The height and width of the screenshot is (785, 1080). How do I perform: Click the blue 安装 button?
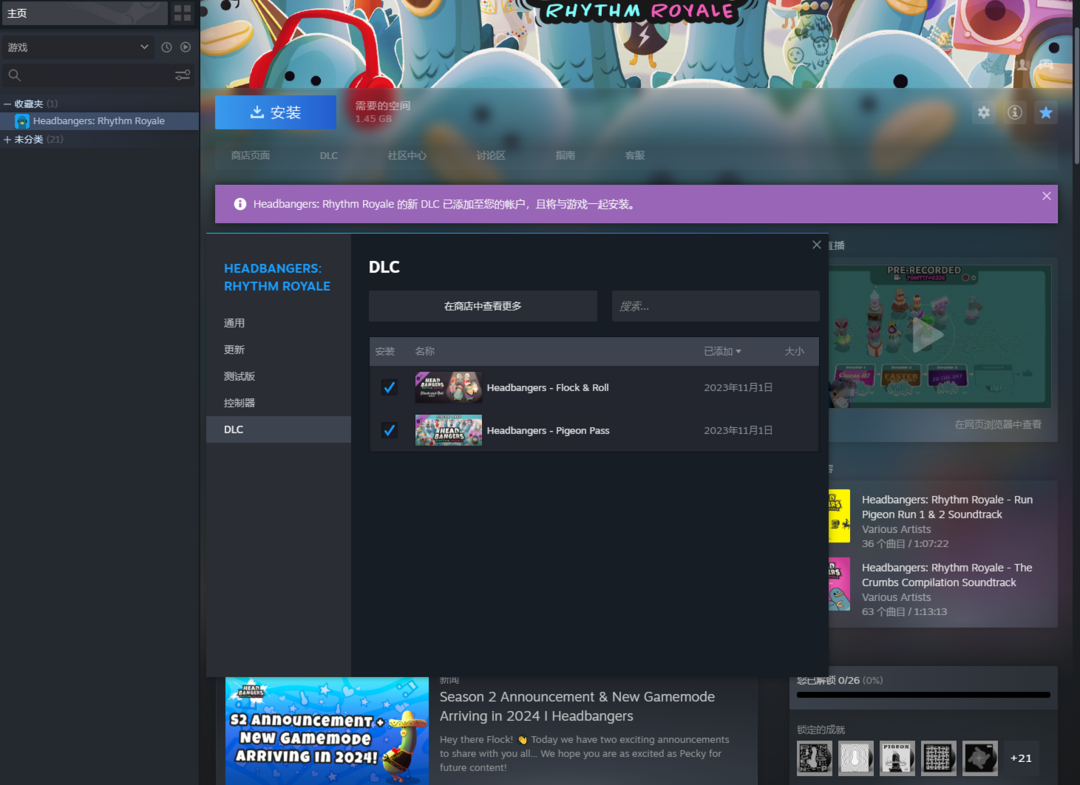point(275,113)
